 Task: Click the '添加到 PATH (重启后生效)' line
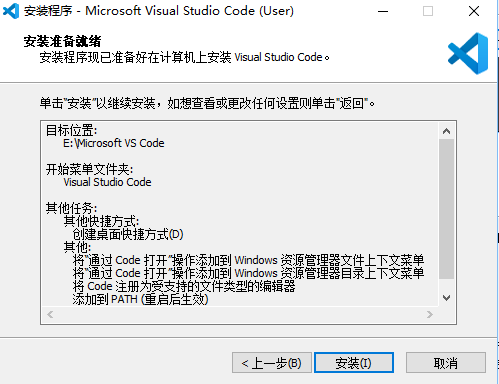pos(140,299)
